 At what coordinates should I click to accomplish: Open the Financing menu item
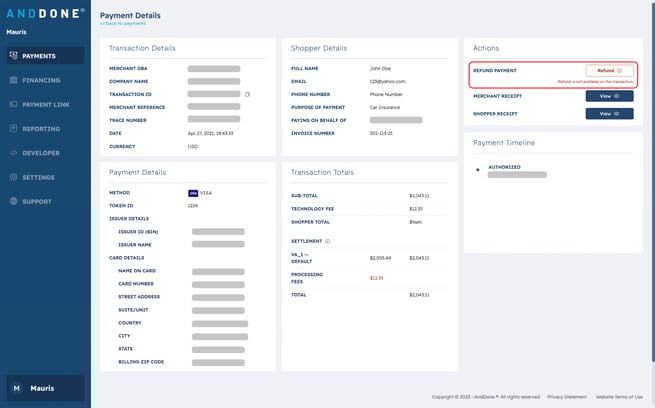point(41,80)
